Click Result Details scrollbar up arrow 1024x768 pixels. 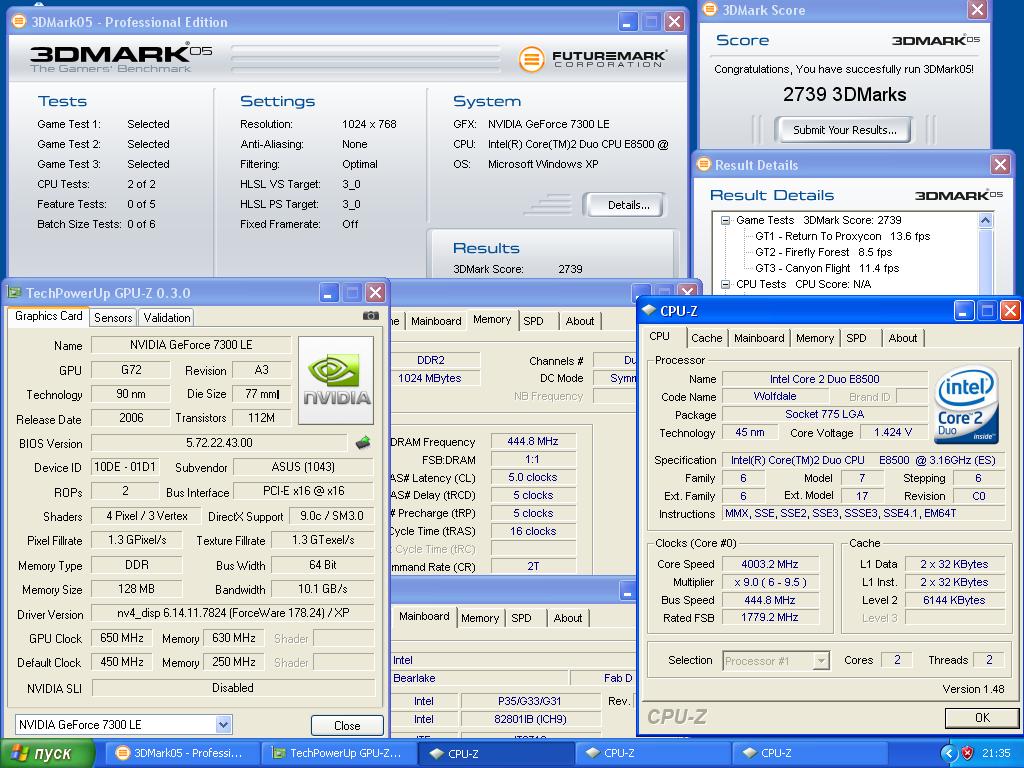click(x=985, y=221)
